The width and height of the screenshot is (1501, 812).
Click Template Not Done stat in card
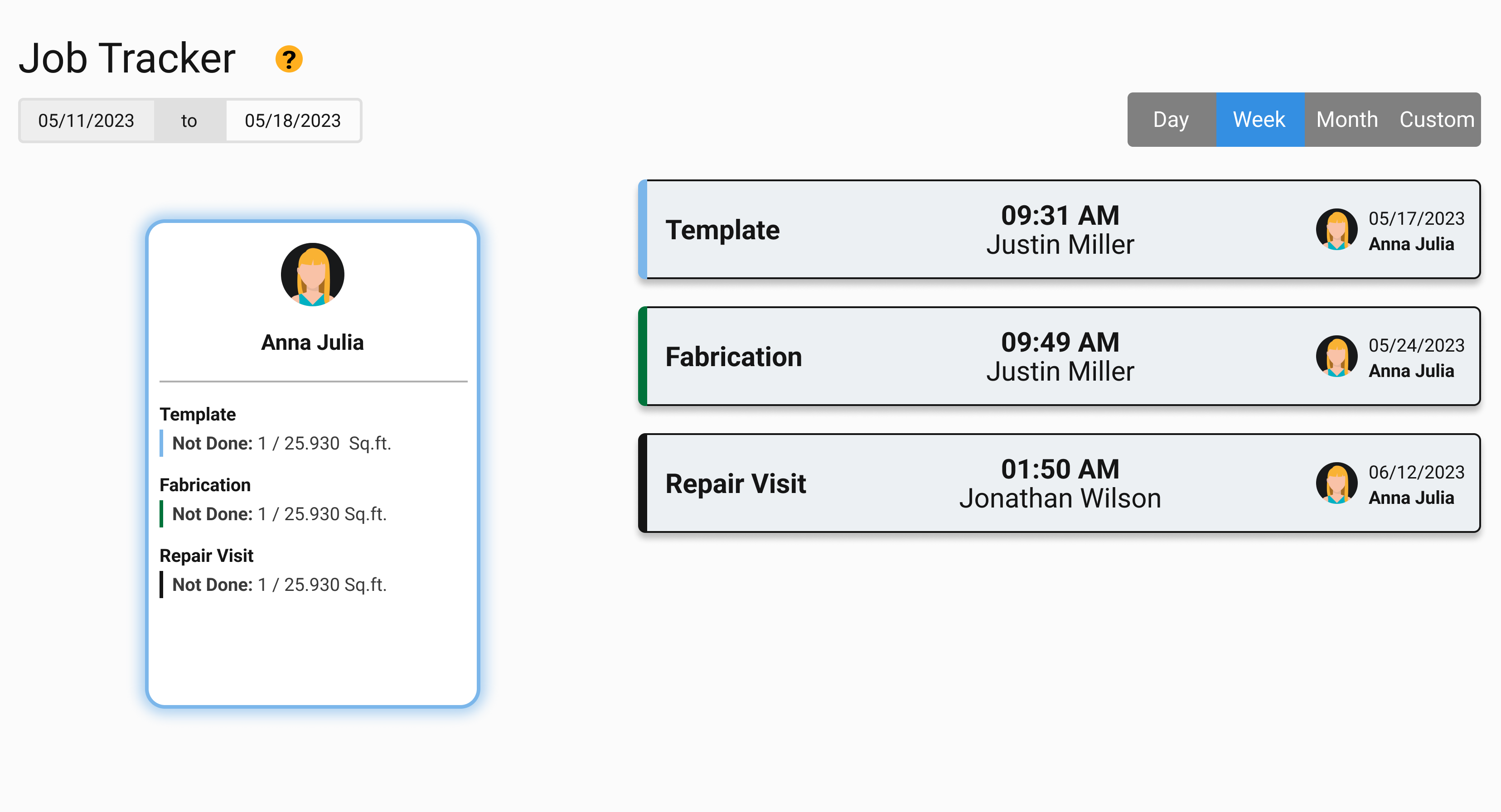tap(281, 443)
